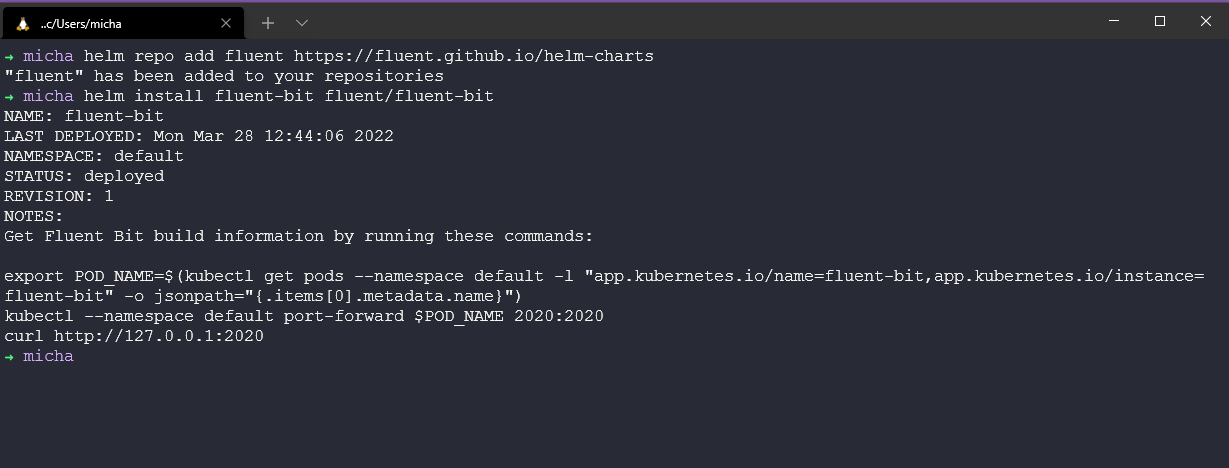This screenshot has height=468, width=1229.
Task: Click the green arrow on the first prompt
Action: click(x=9, y=56)
